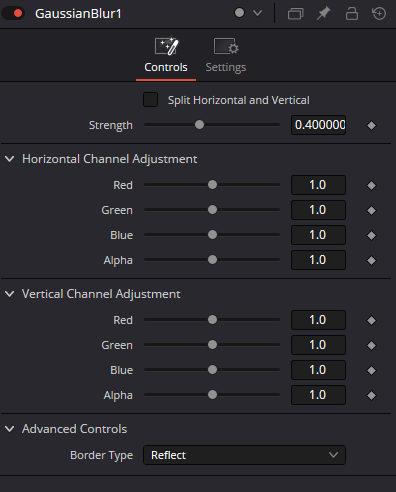Add keyframe for Horizontal Green

[x=371, y=210]
